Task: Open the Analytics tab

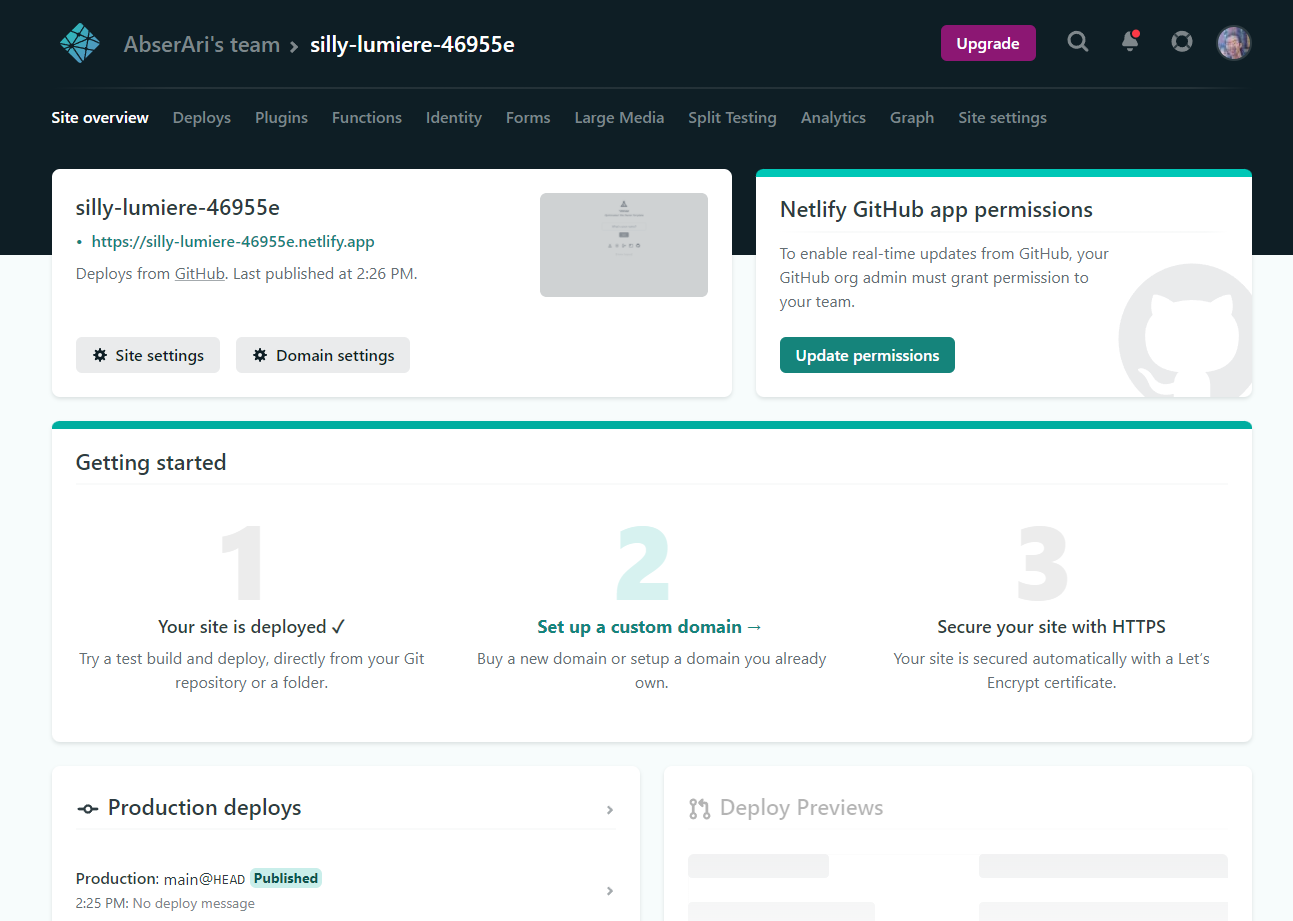Action: (833, 117)
